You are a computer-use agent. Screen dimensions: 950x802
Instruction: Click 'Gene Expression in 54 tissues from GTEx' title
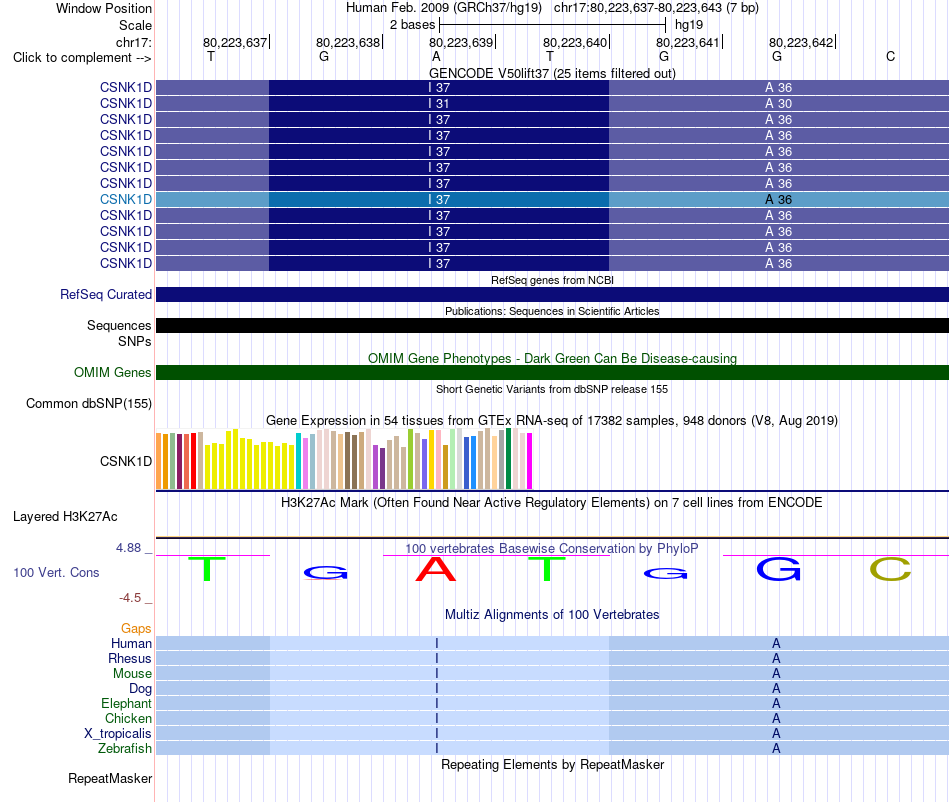(552, 420)
